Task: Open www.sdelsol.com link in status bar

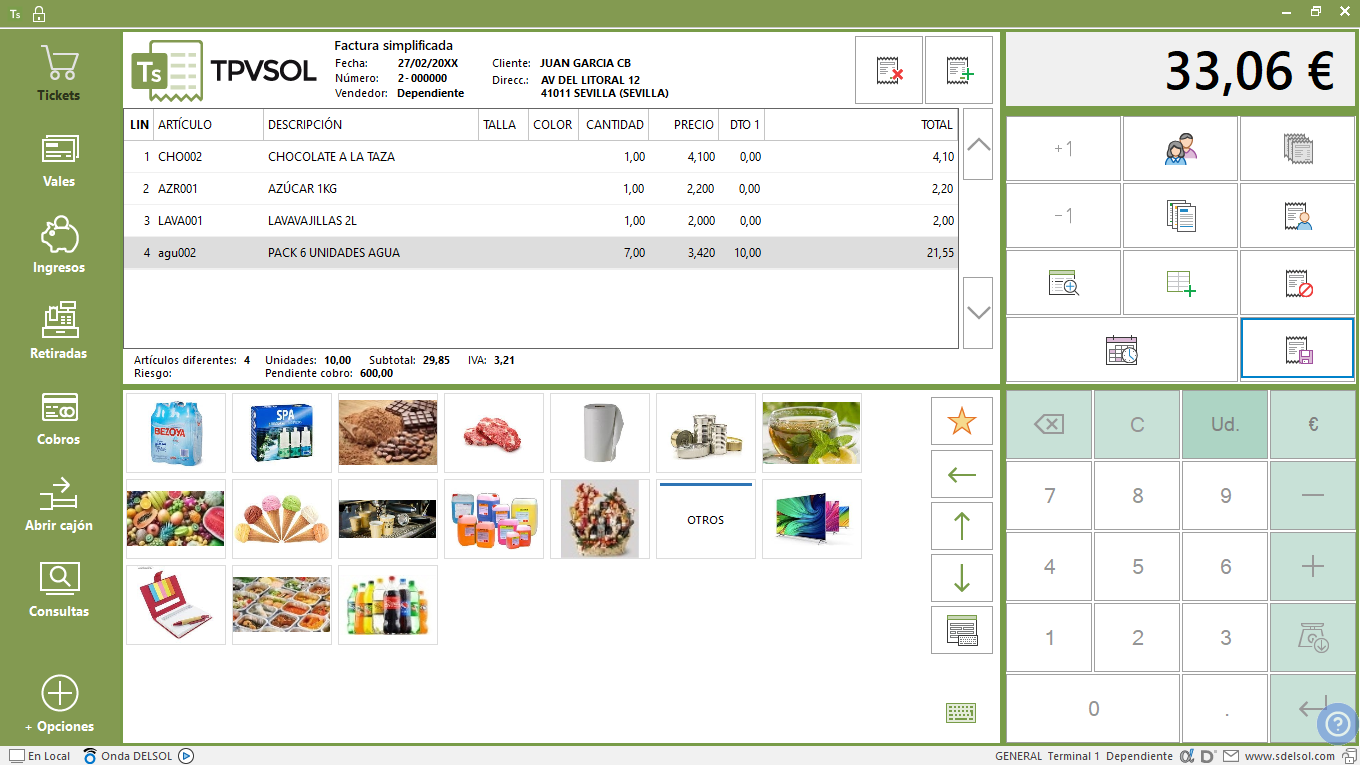Action: (1290, 756)
